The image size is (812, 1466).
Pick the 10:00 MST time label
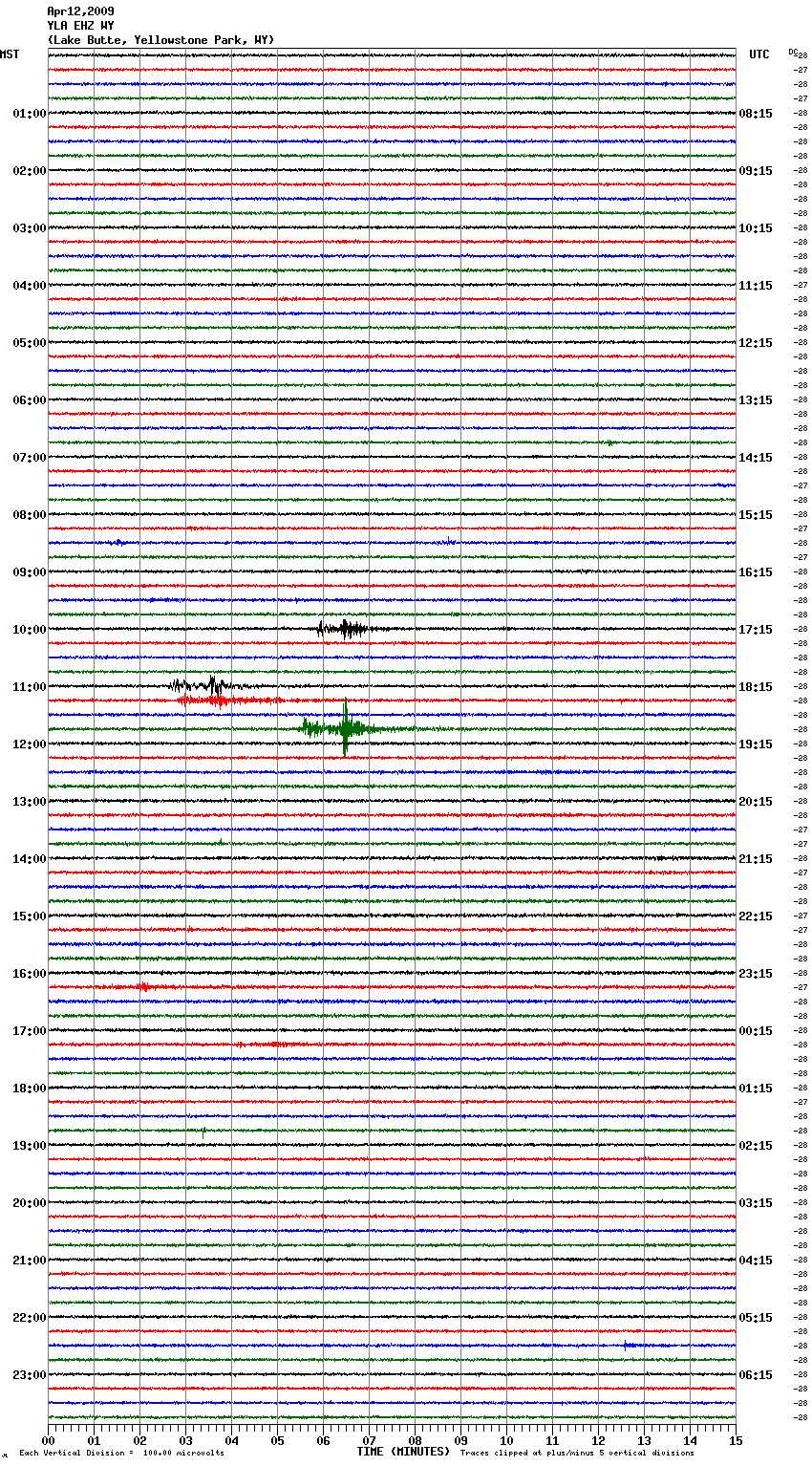pos(29,630)
